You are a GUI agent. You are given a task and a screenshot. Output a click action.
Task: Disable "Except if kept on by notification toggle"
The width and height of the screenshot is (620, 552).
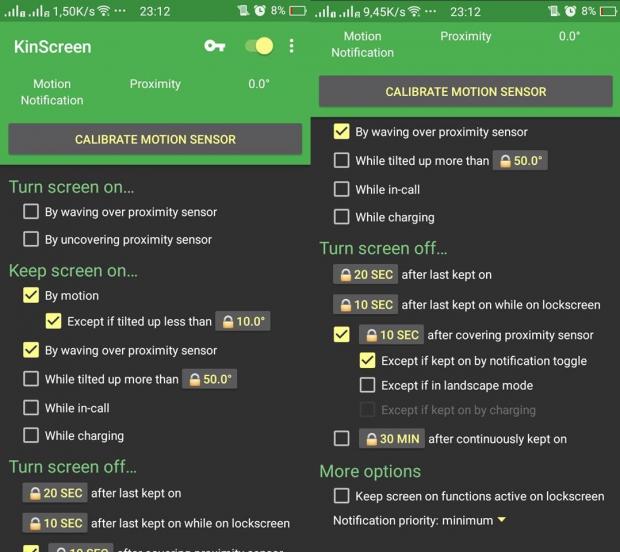(x=367, y=361)
